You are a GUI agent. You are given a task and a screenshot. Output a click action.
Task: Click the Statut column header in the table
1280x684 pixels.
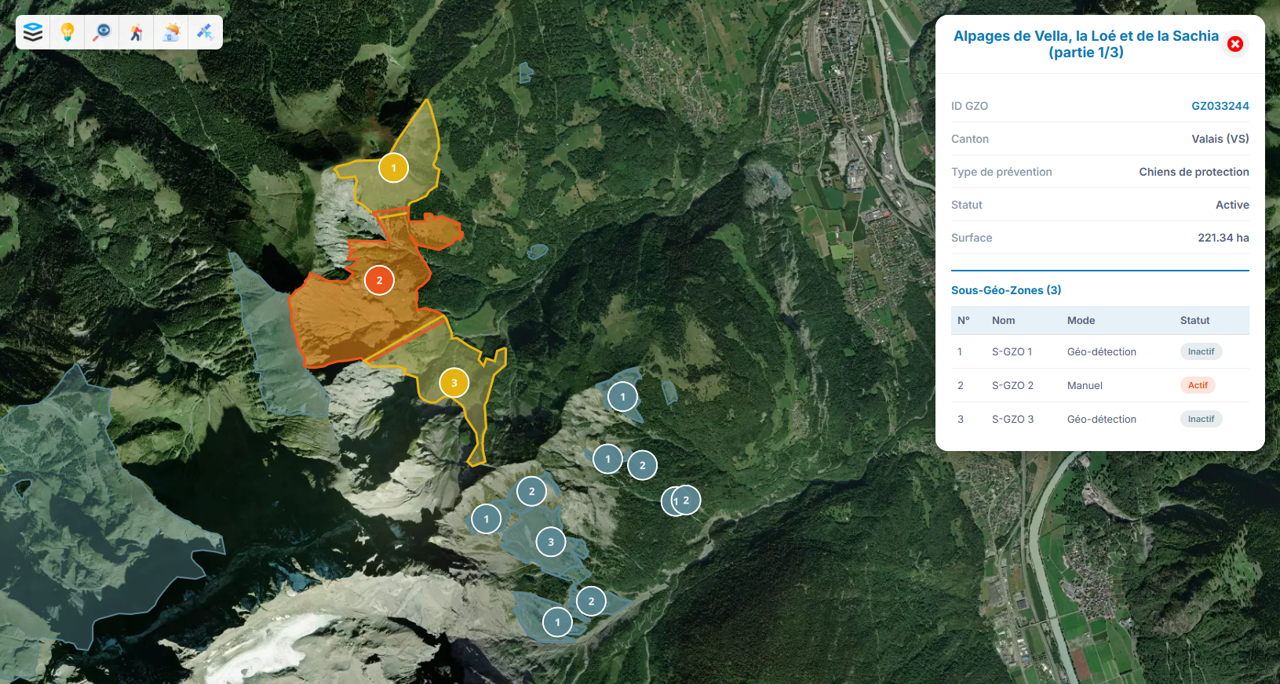pos(1194,321)
